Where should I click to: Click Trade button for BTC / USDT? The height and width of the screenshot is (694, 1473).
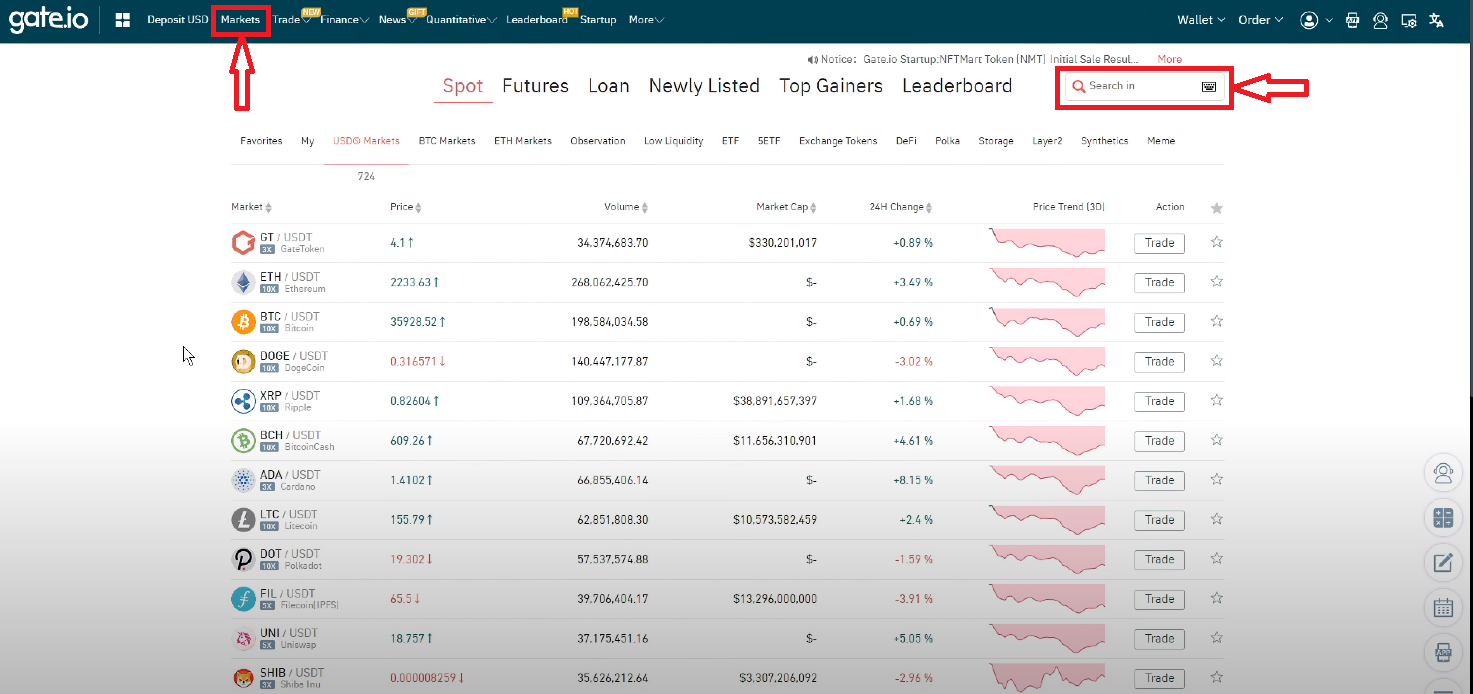[x=1159, y=322]
